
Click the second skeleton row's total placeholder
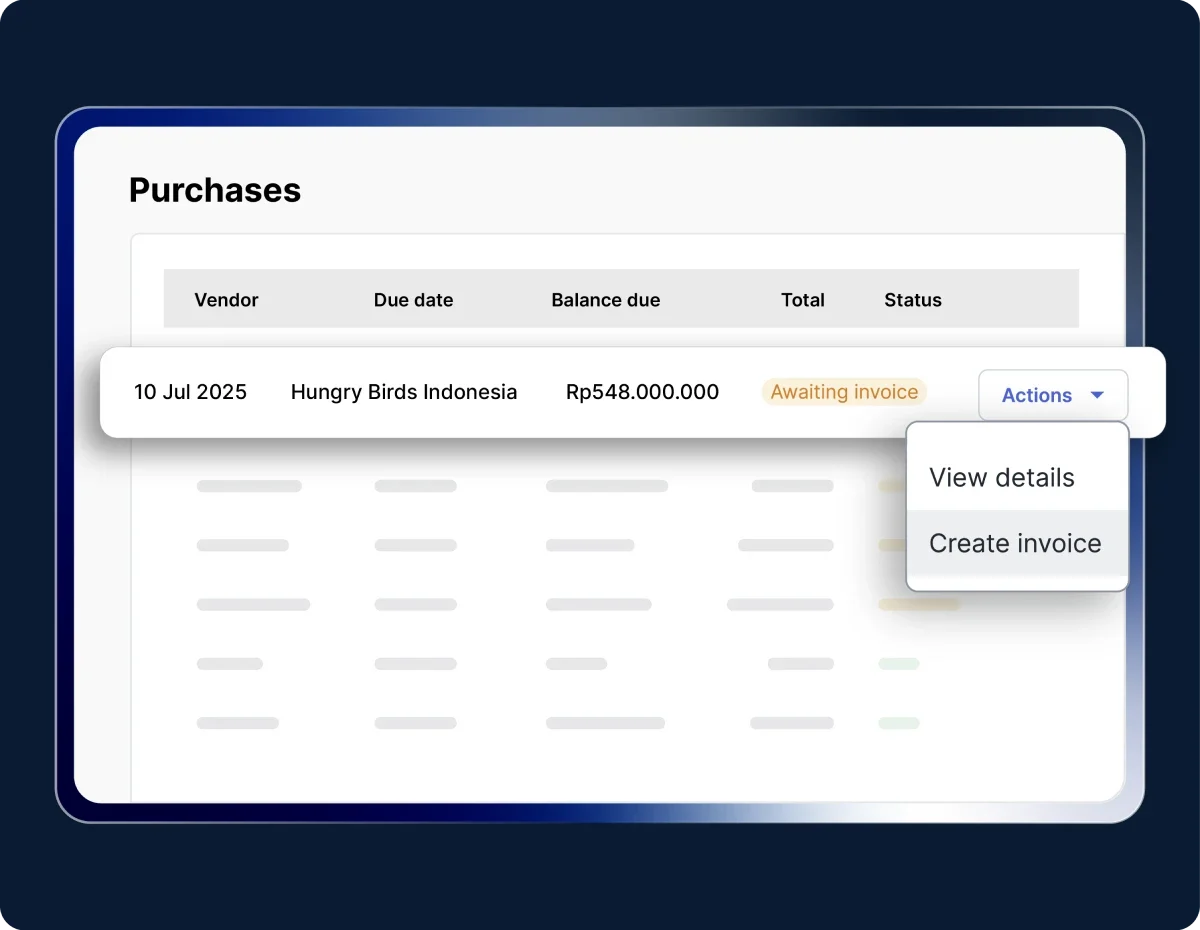(x=785, y=546)
